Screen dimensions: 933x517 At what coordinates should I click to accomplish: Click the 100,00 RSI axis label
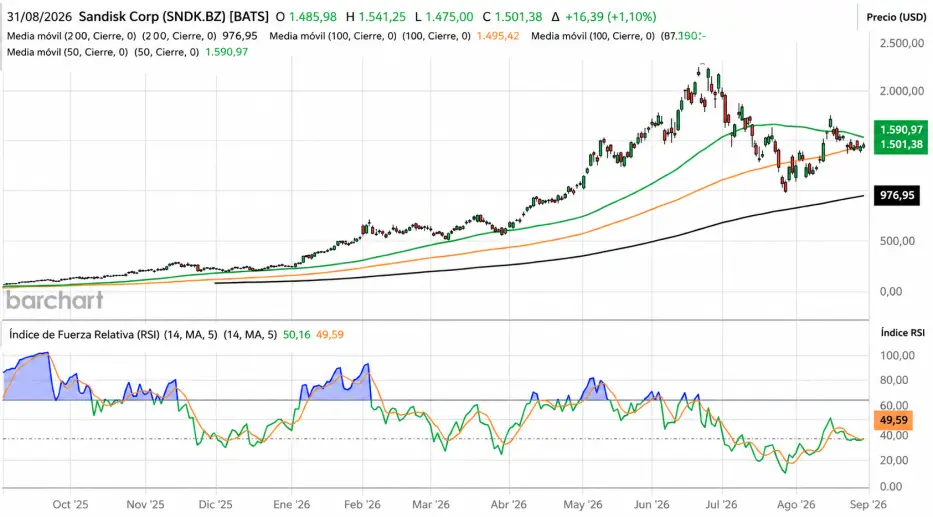(897, 355)
